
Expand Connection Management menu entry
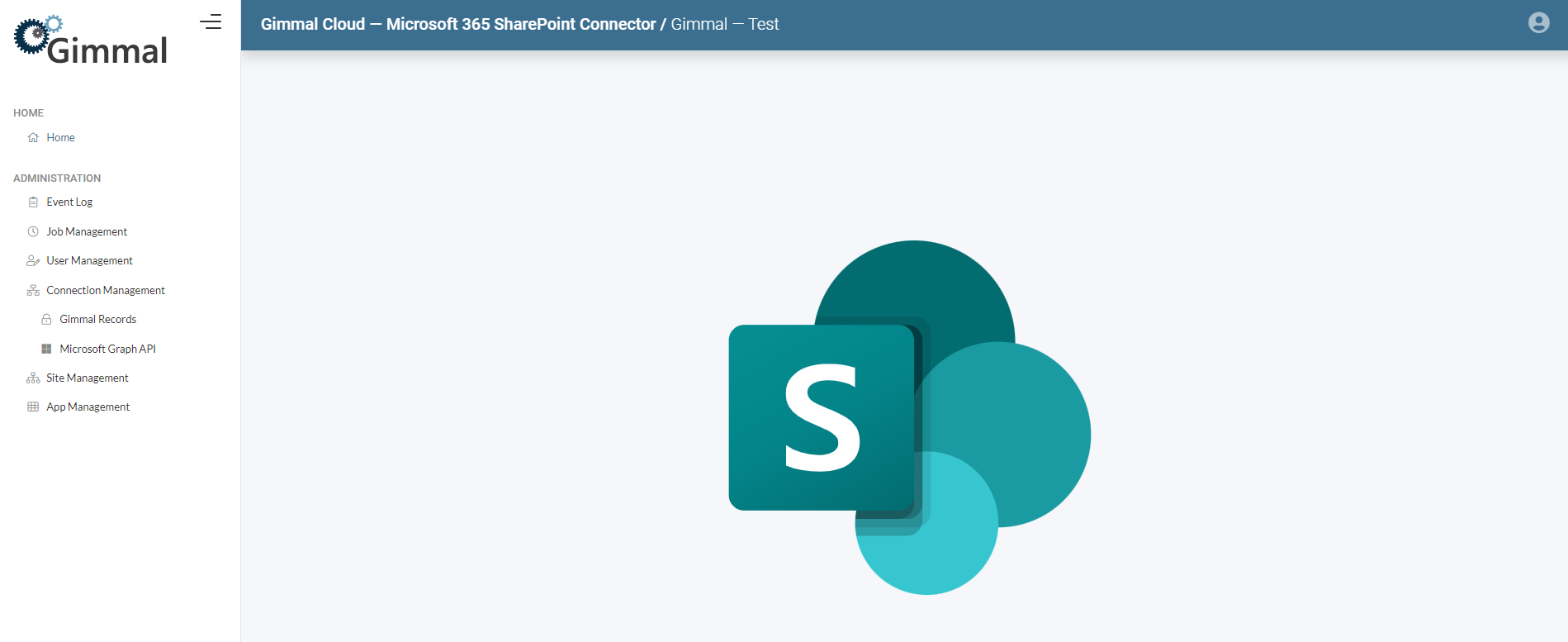(x=106, y=291)
